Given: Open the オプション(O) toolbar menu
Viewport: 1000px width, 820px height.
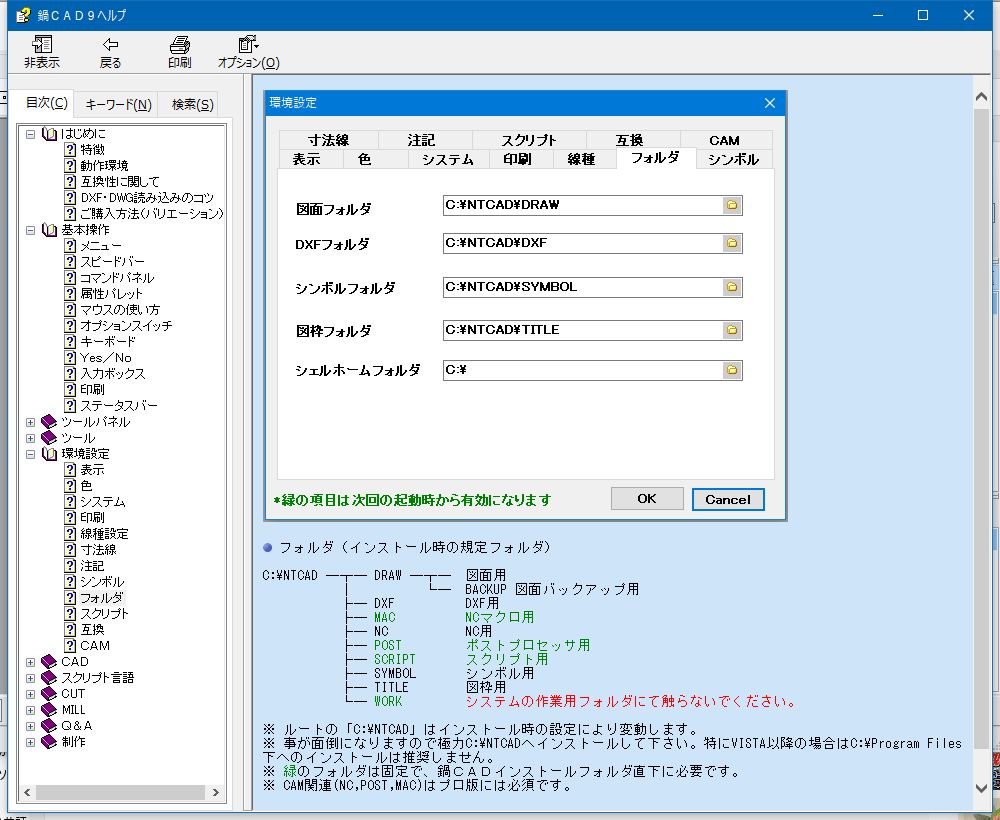Looking at the screenshot, I should [248, 52].
